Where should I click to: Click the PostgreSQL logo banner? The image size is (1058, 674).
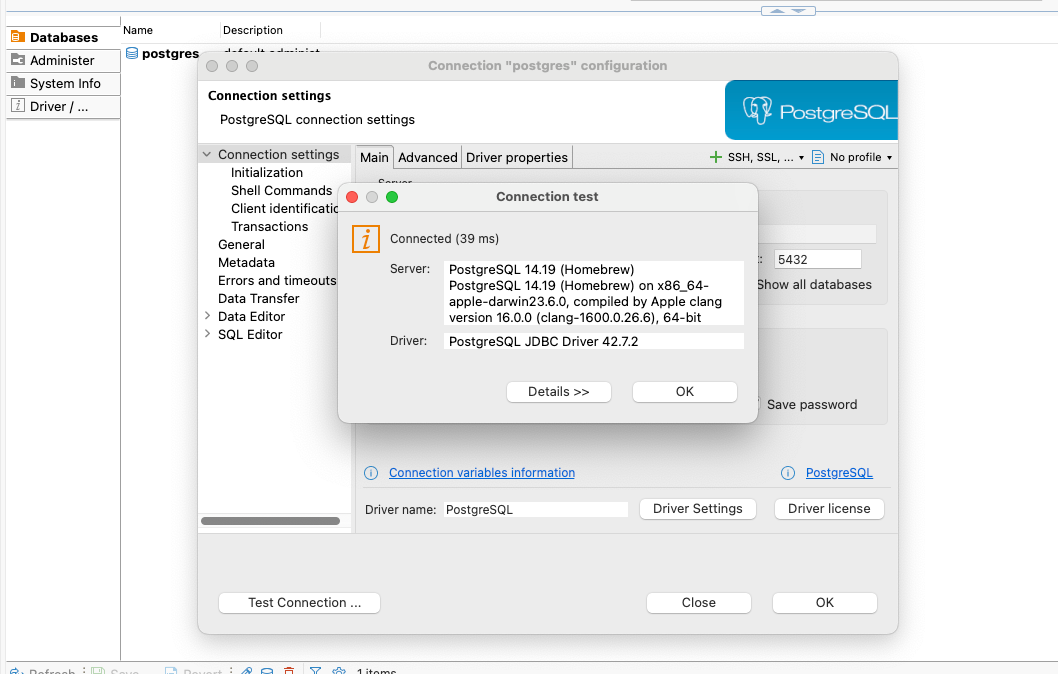click(811, 110)
